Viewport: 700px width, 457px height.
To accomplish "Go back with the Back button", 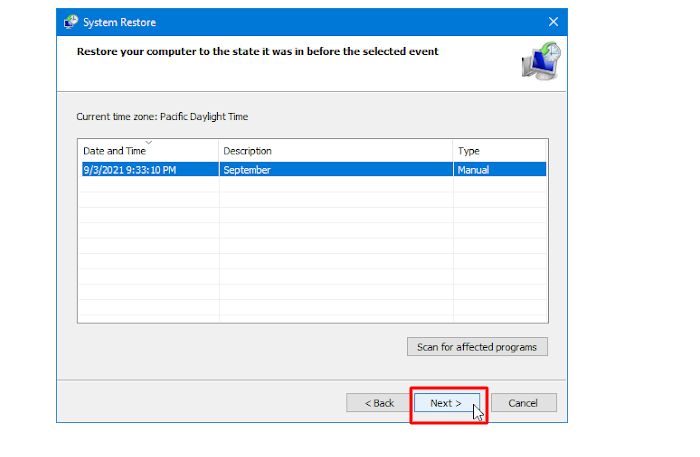I will coord(379,403).
